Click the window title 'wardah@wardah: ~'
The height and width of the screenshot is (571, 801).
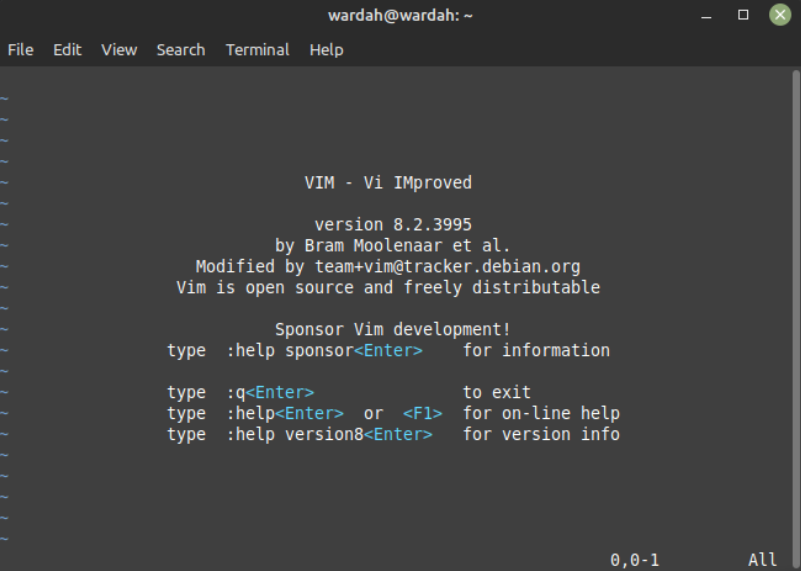click(x=400, y=15)
